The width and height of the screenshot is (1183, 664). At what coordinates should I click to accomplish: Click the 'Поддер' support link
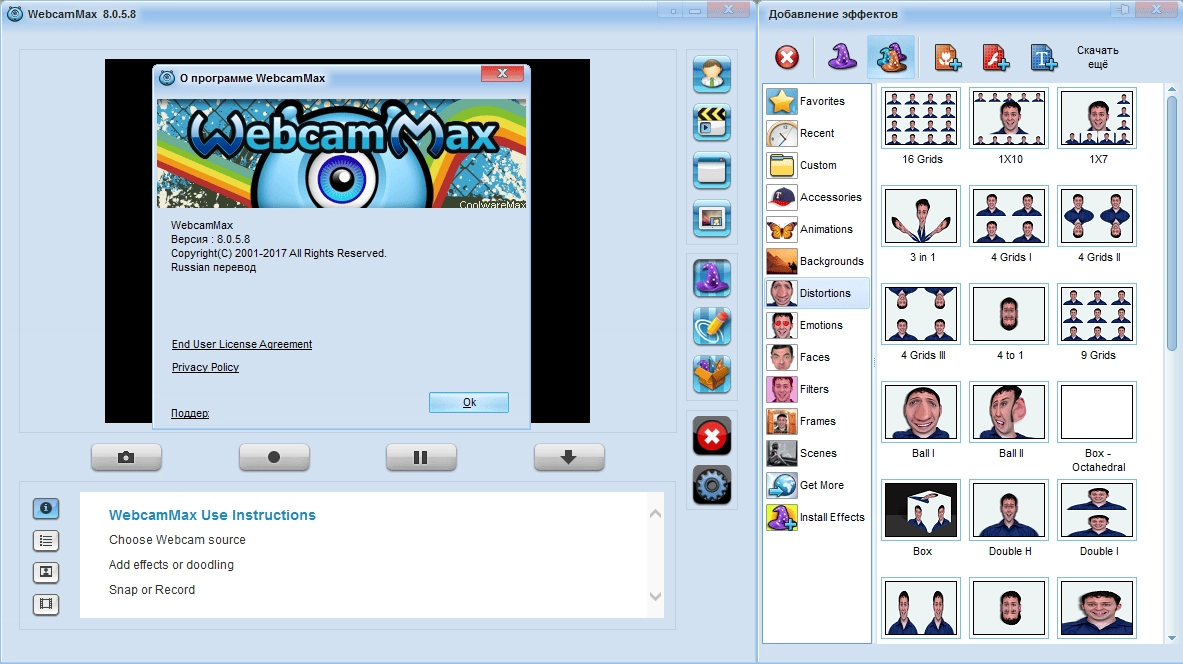190,413
